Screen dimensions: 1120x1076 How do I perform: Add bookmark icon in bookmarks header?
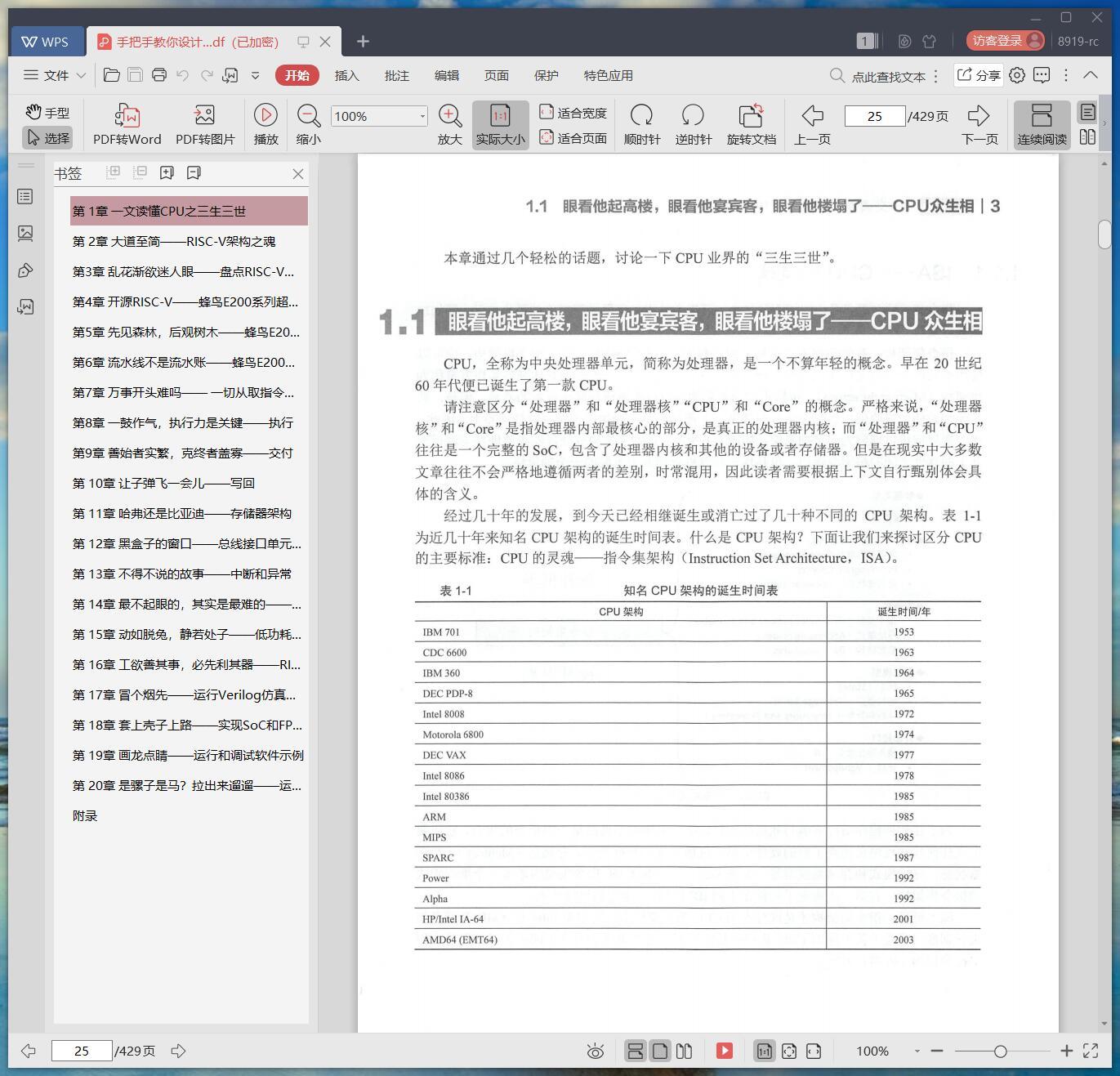click(x=167, y=172)
